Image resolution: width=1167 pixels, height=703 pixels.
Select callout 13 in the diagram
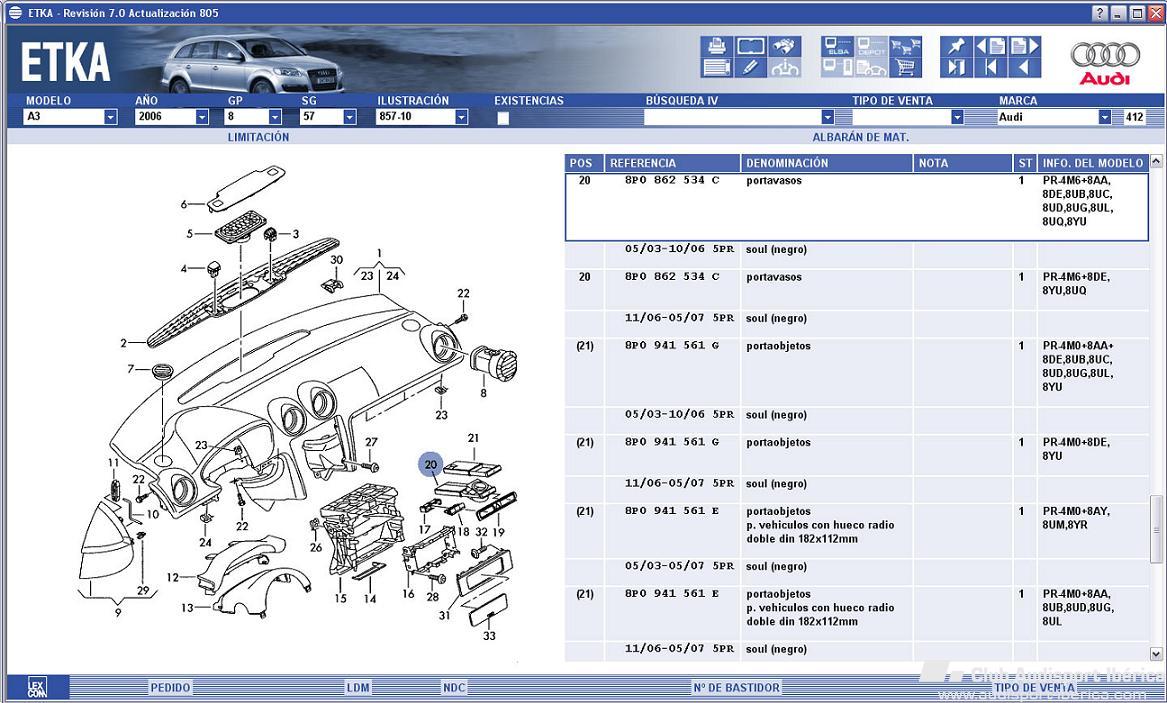click(188, 608)
